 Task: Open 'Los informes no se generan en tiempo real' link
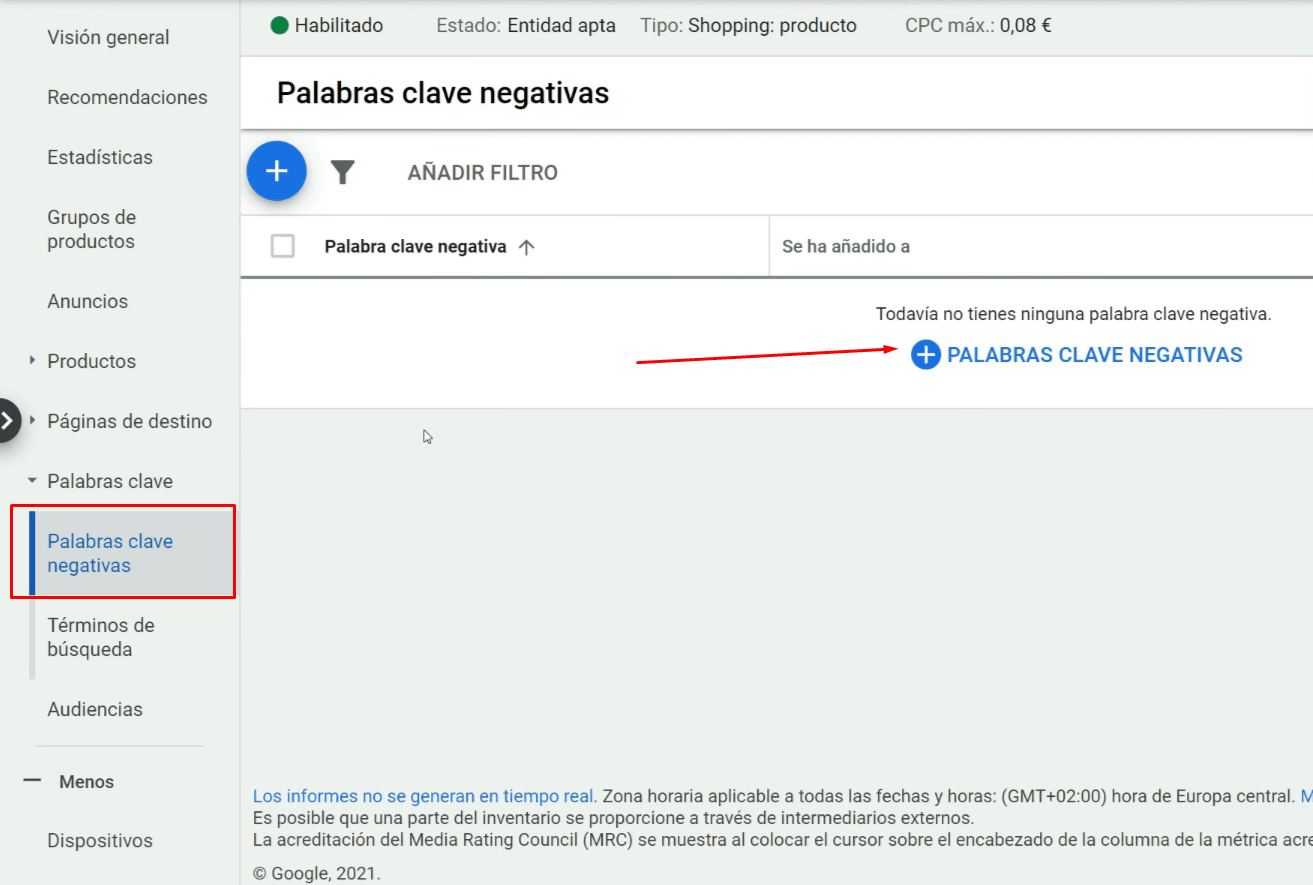pos(425,797)
